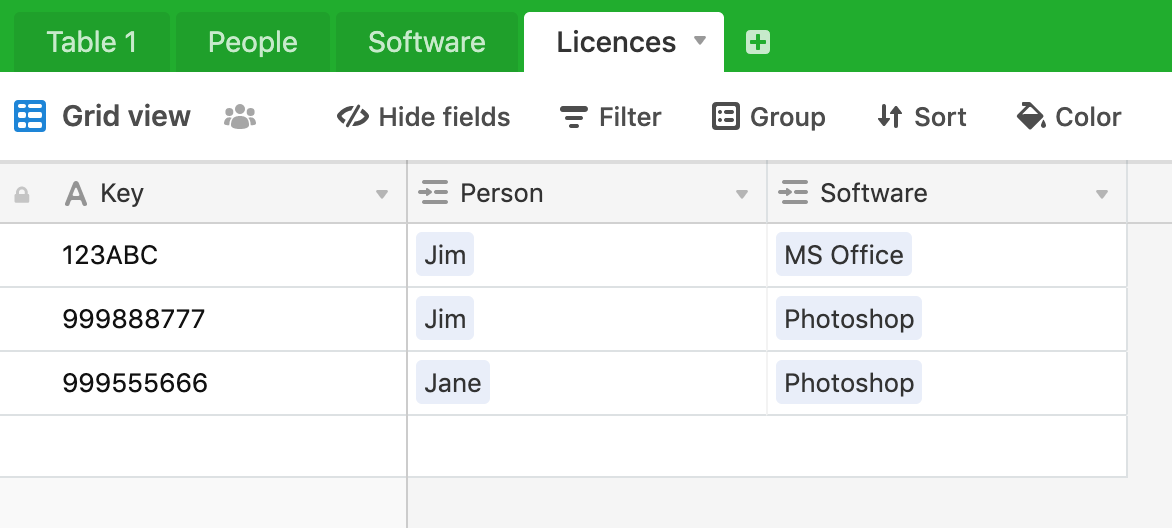Image resolution: width=1172 pixels, height=528 pixels.
Task: Click the lock icon in Key header
Action: pos(22,194)
